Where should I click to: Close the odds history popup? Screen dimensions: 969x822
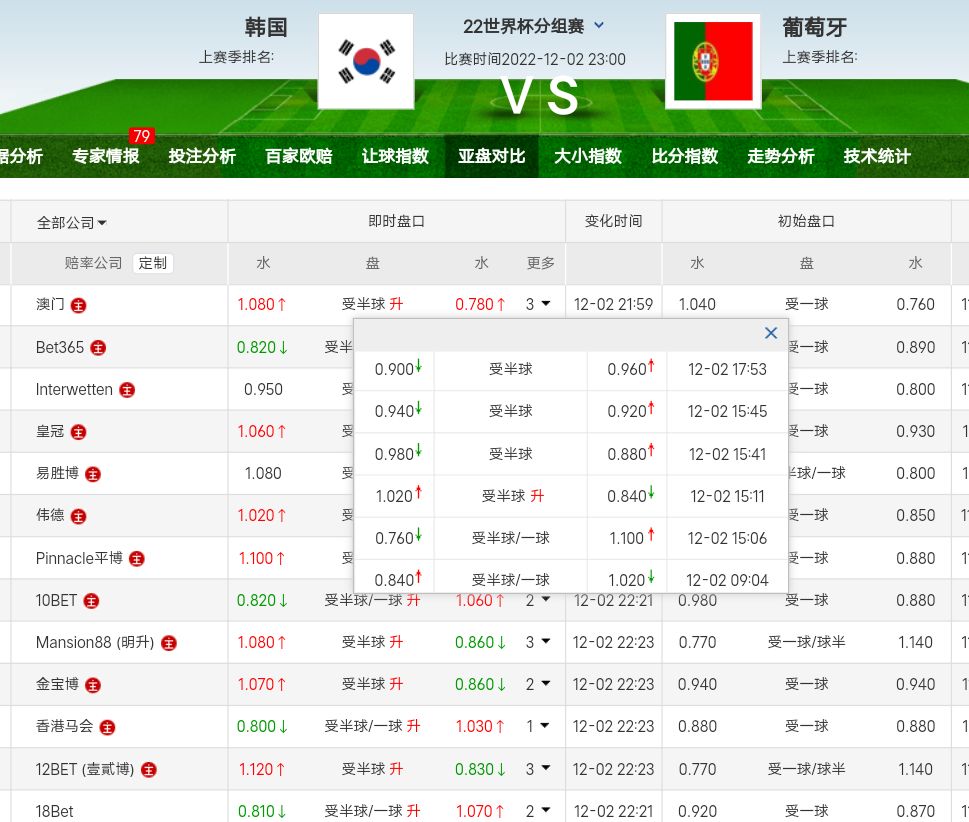771,333
